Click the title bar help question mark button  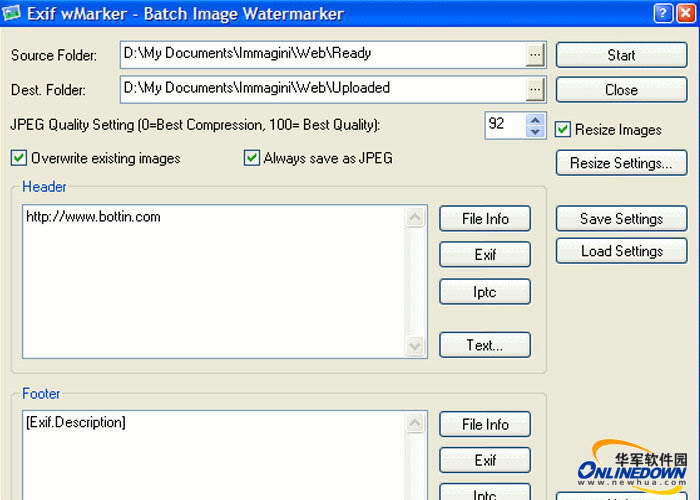coord(663,13)
